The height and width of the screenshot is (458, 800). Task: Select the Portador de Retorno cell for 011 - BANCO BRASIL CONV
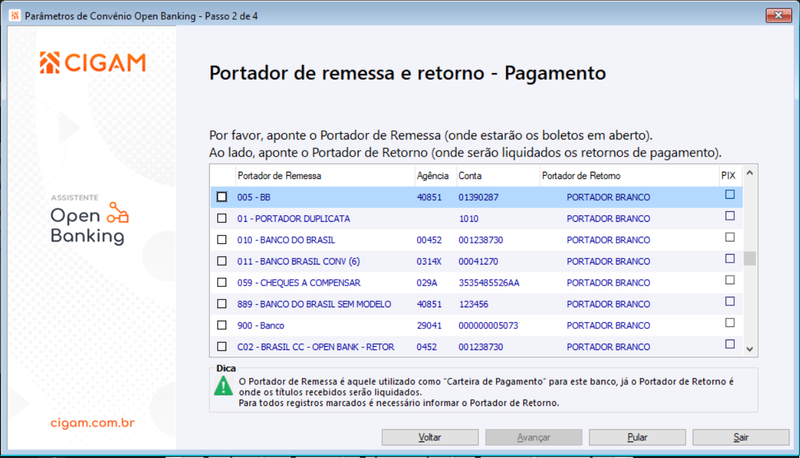[629, 261]
